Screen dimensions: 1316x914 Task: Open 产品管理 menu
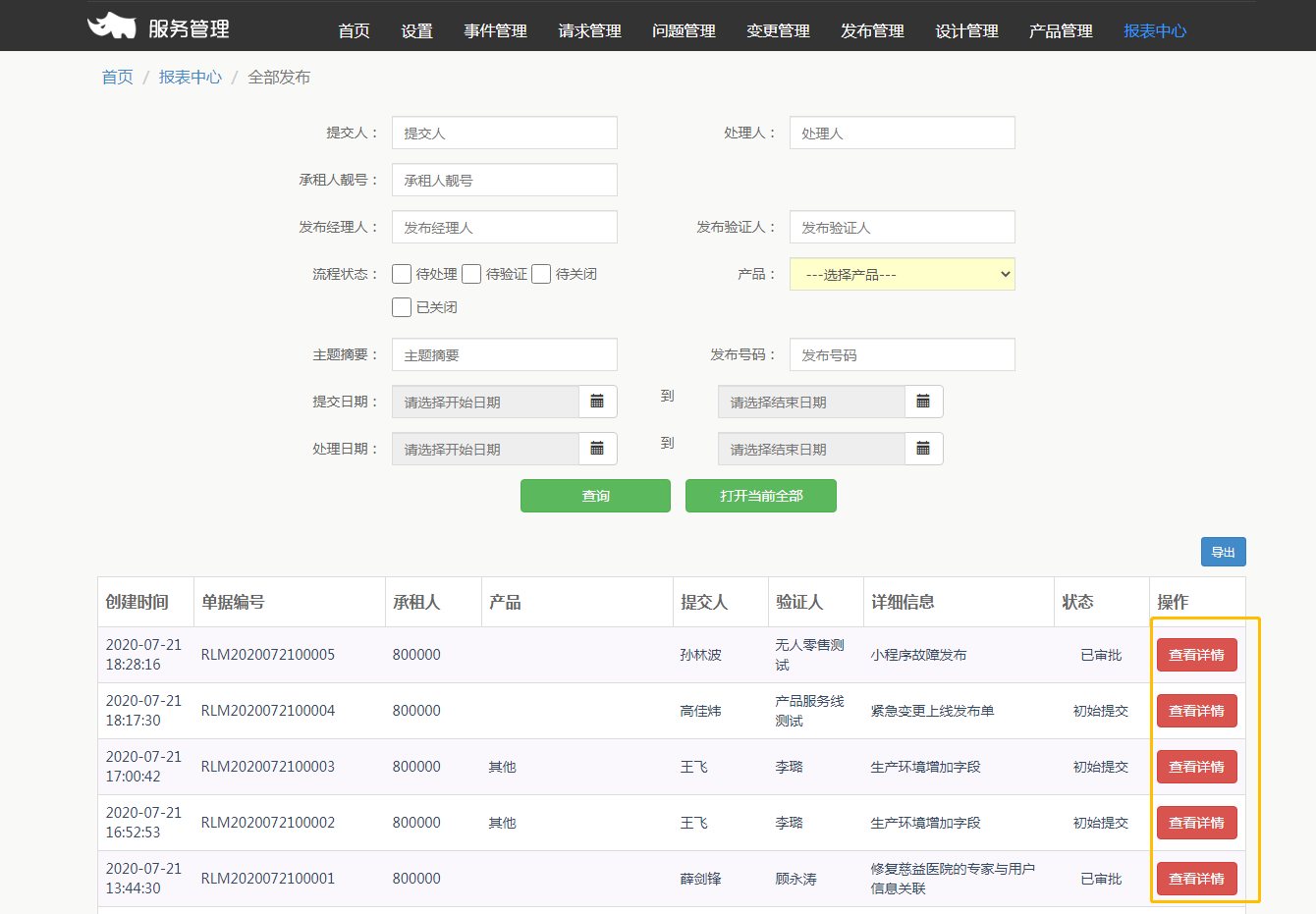pos(1061,30)
